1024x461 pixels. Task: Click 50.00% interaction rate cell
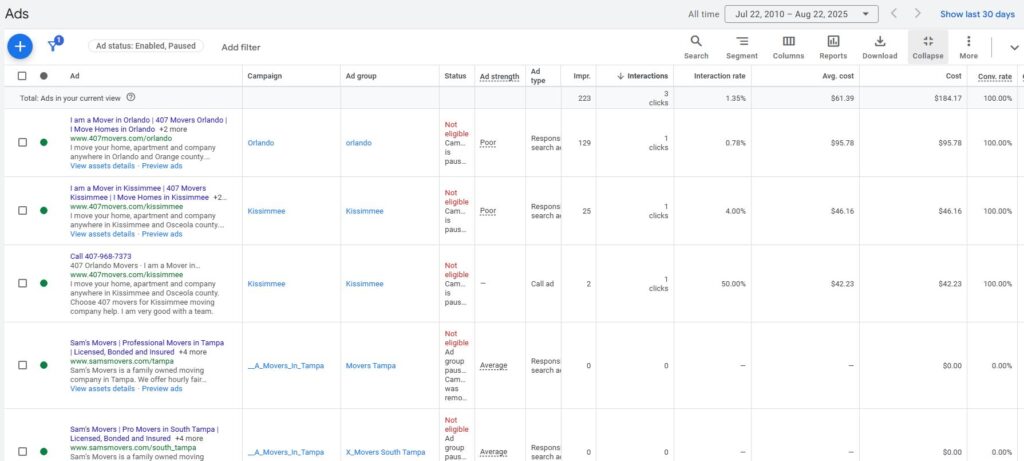[x=733, y=283]
